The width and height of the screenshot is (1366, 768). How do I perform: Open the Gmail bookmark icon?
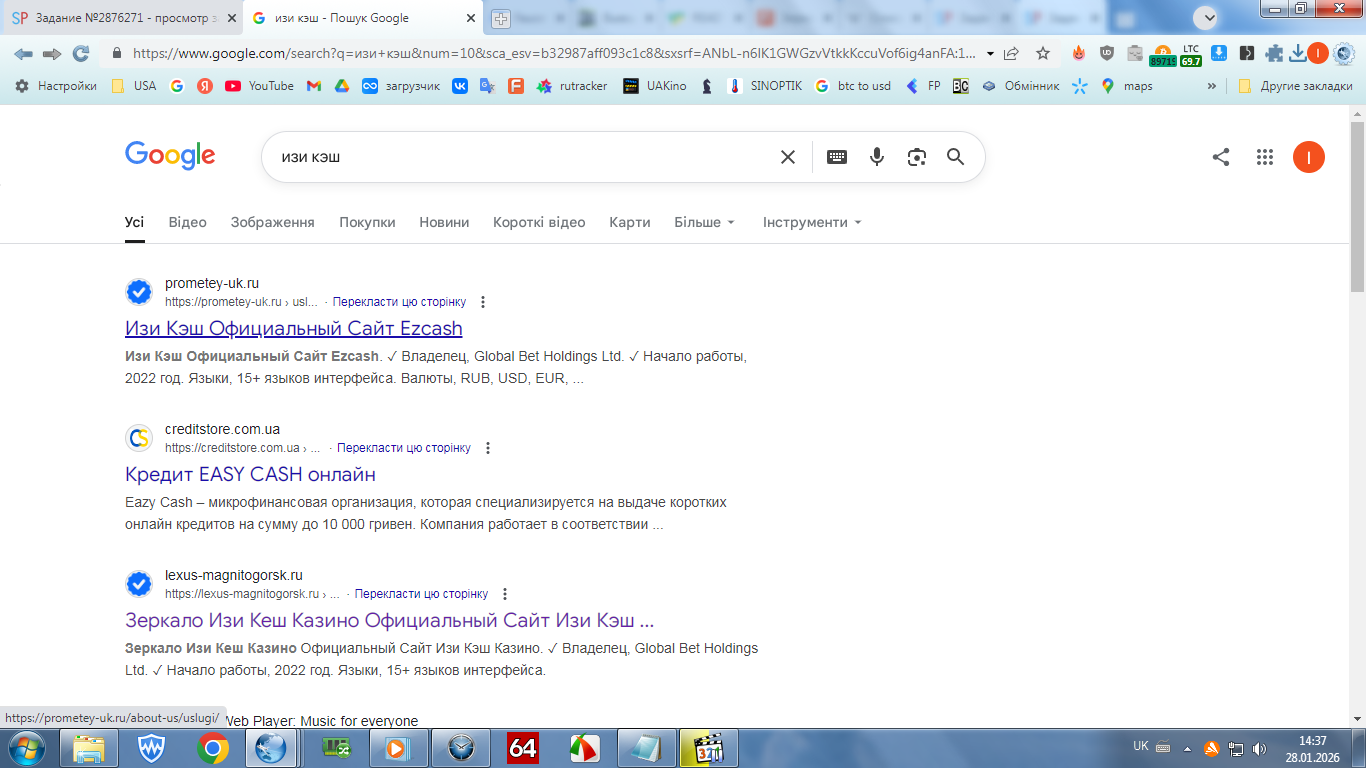(313, 86)
